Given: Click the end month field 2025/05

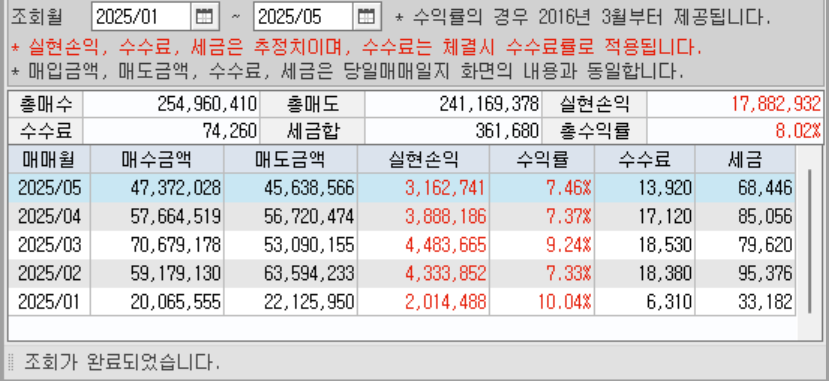Looking at the screenshot, I should (303, 17).
